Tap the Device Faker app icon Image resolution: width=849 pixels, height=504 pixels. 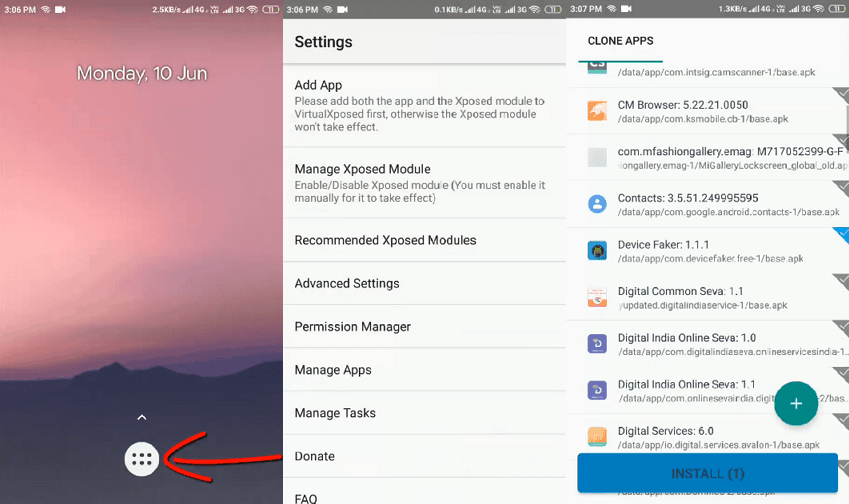(597, 251)
